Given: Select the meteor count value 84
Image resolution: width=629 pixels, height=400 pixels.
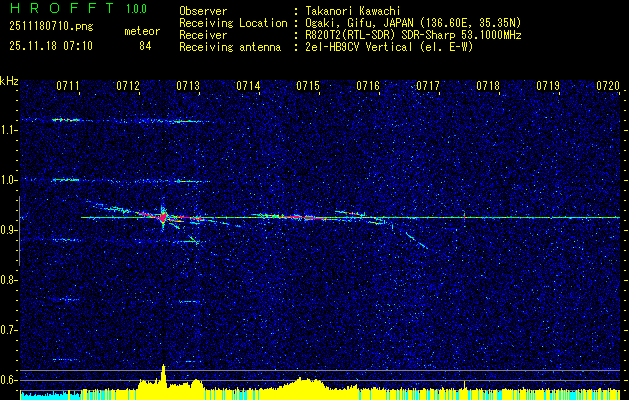Looking at the screenshot, I should [x=145, y=46].
